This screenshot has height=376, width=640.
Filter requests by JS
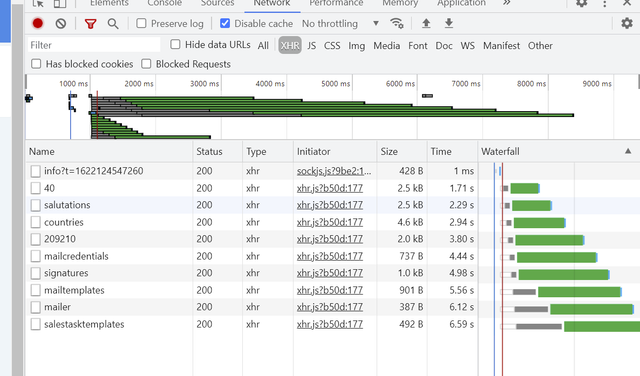[x=311, y=46]
